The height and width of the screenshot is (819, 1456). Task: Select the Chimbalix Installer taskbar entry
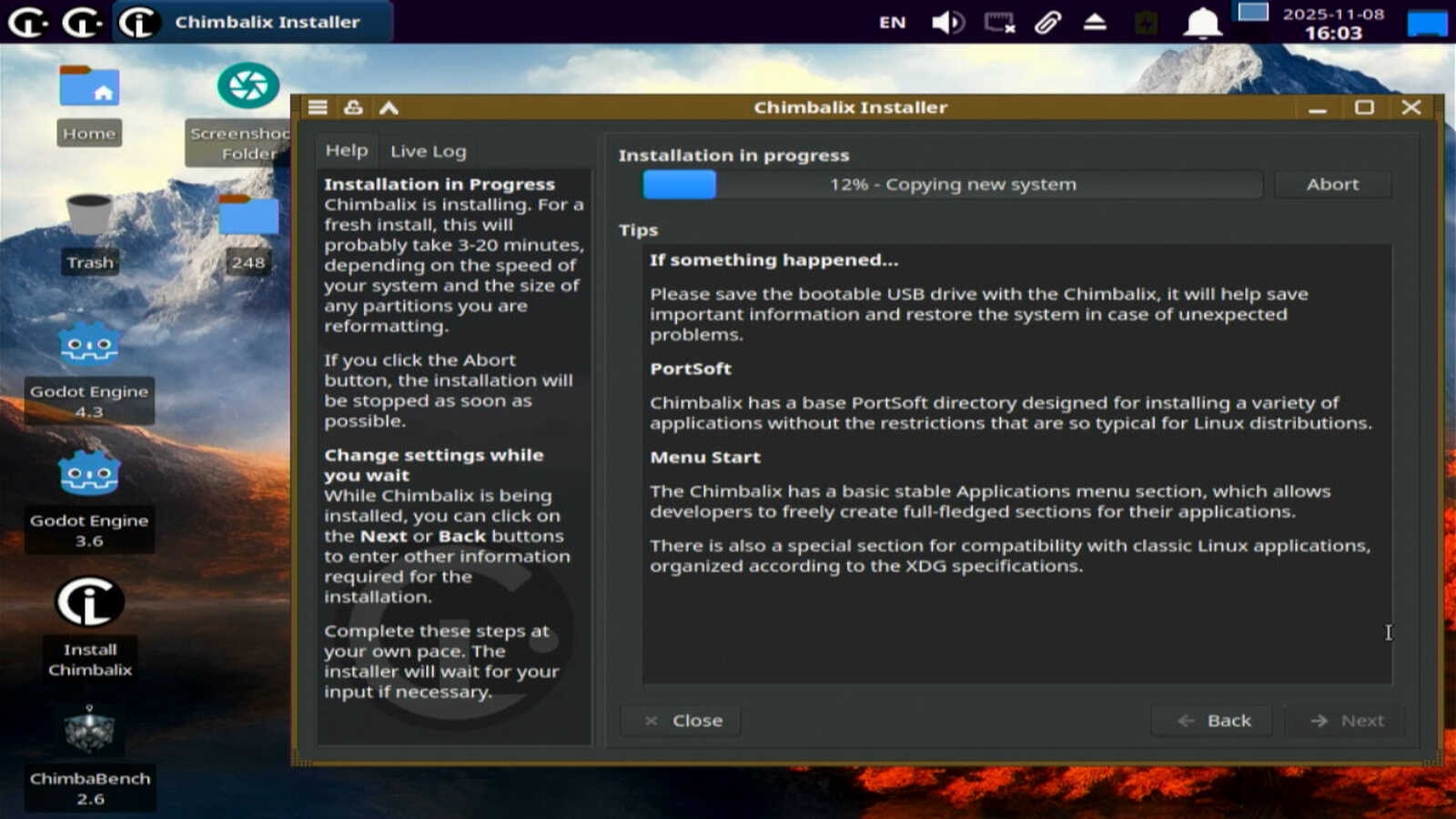point(253,22)
